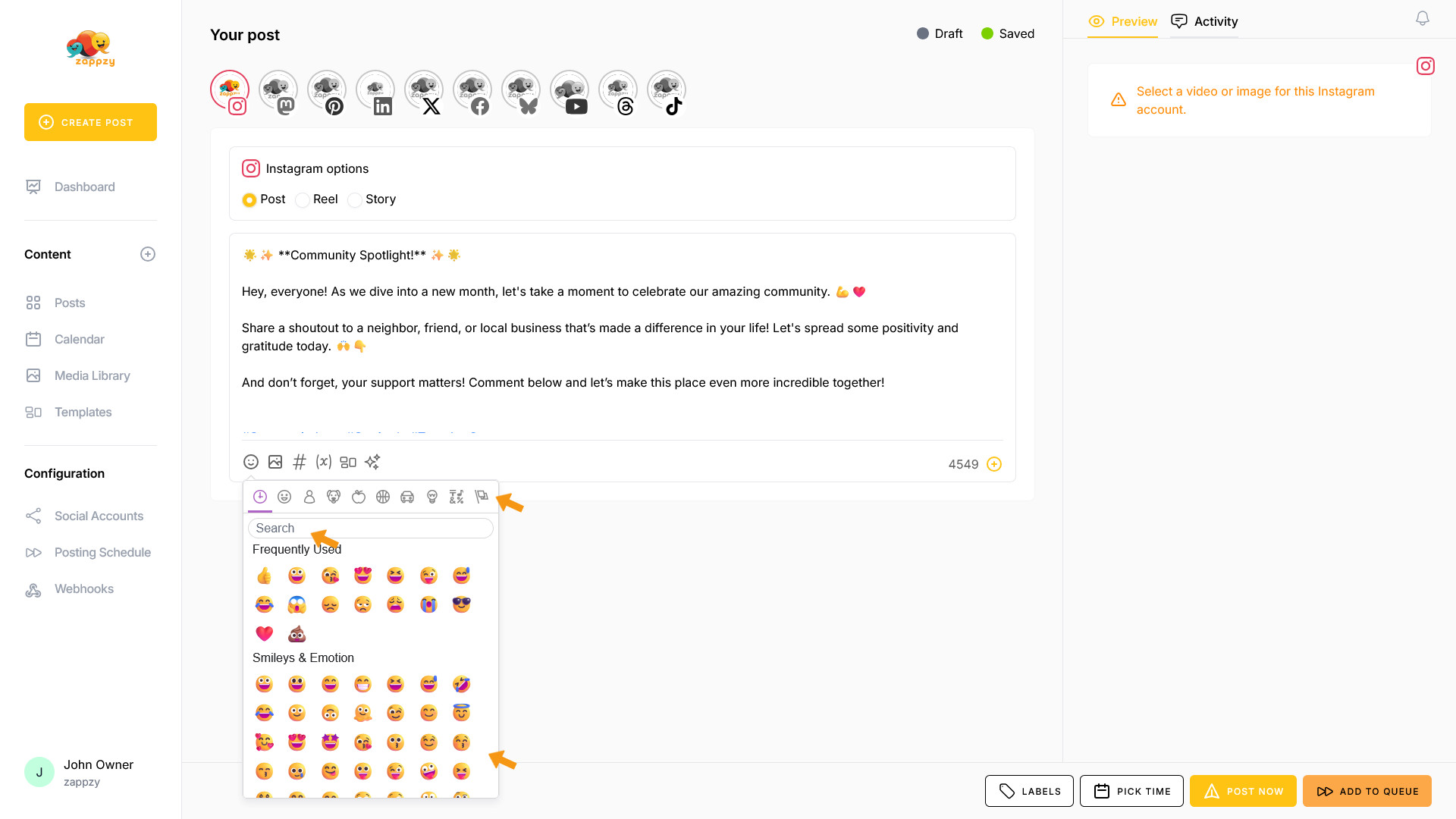Expand Content section with plus icon
The image size is (1456, 819).
coord(148,255)
